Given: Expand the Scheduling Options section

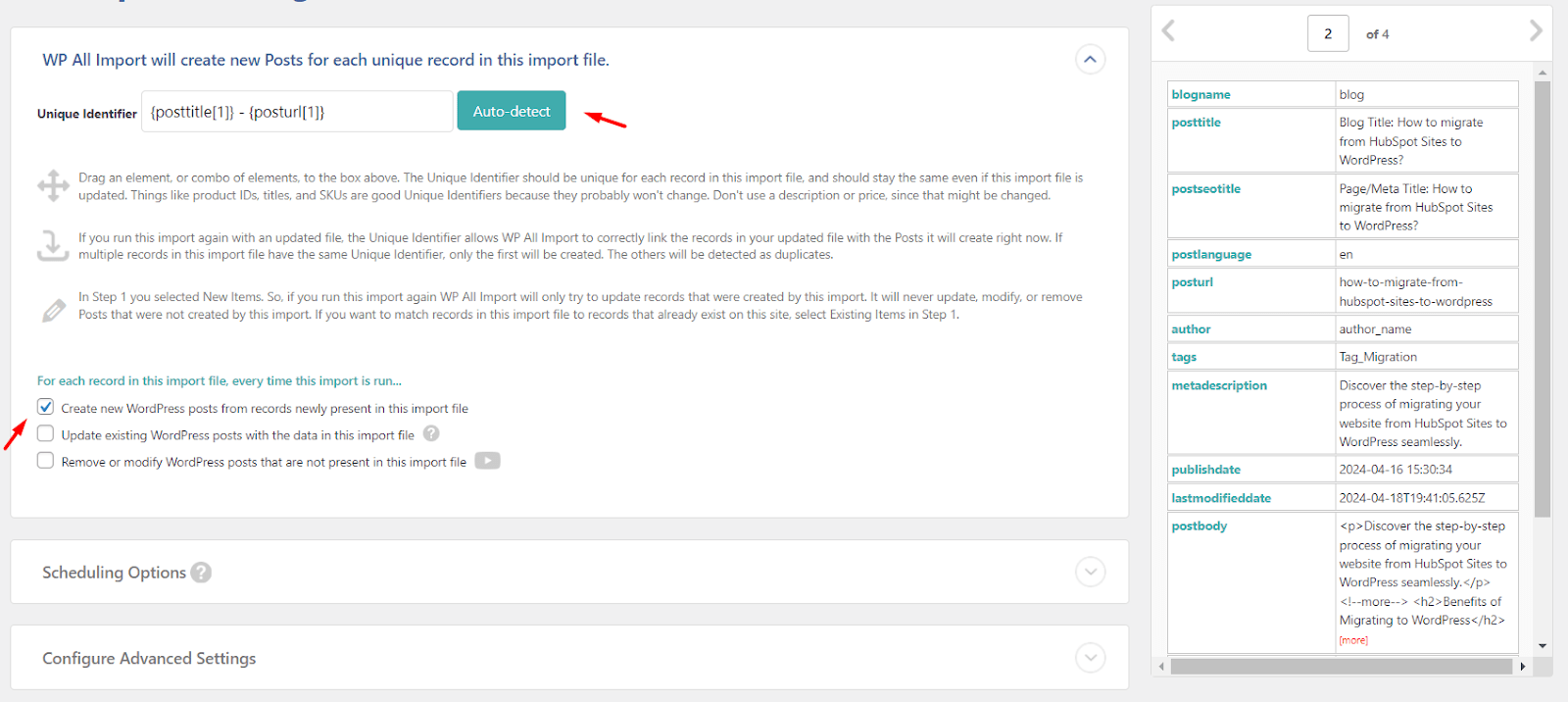Looking at the screenshot, I should [1090, 572].
